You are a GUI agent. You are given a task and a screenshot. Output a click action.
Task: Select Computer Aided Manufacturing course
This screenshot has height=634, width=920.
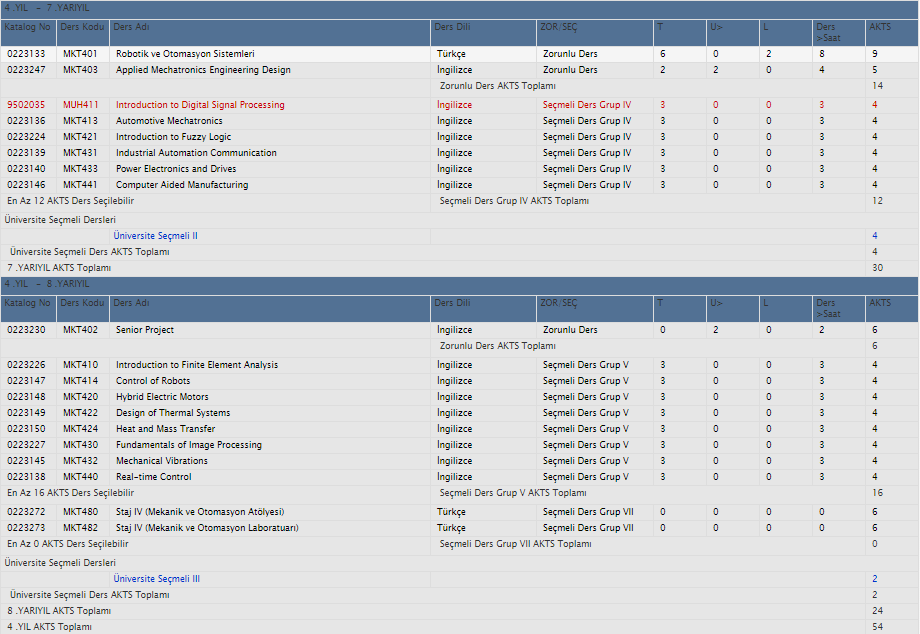tap(182, 185)
